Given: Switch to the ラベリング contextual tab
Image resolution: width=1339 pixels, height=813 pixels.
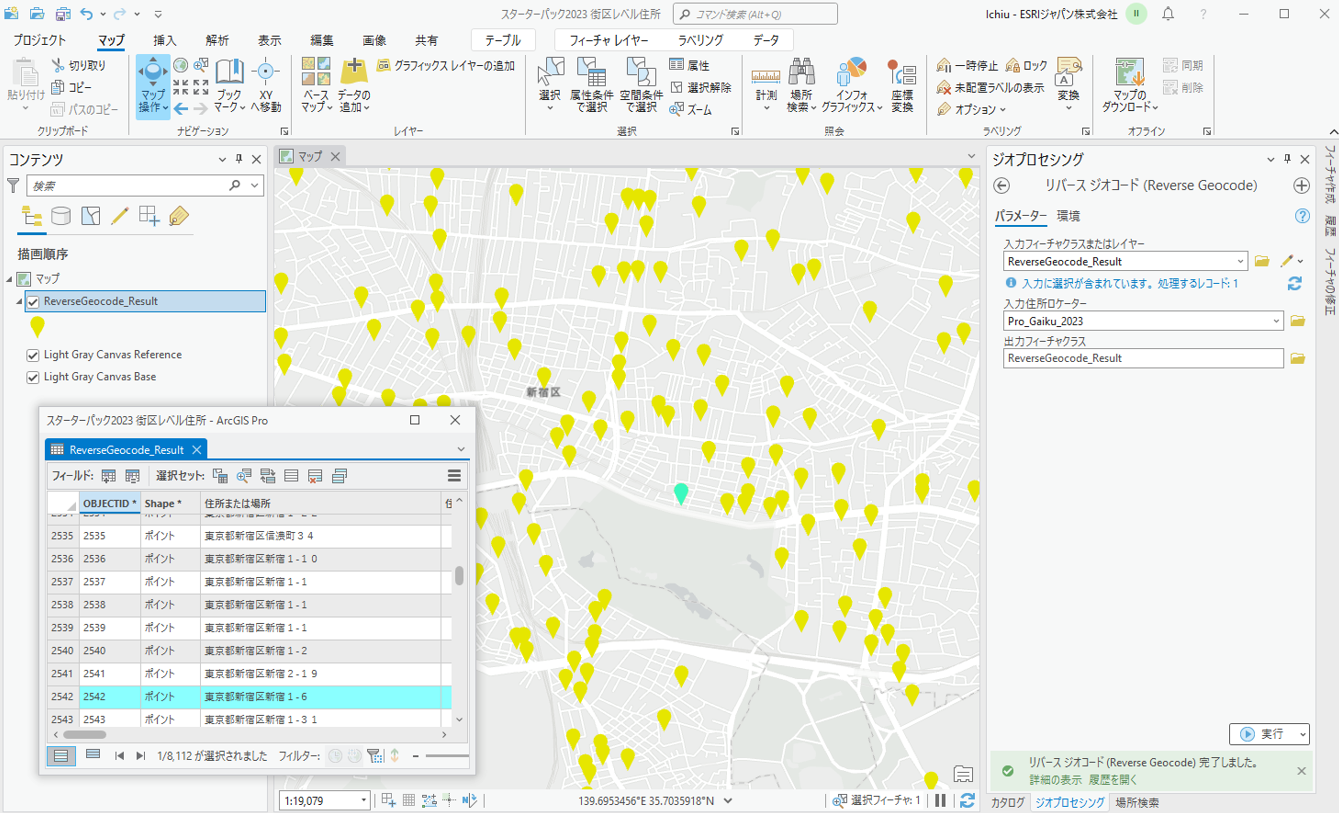Looking at the screenshot, I should (700, 41).
